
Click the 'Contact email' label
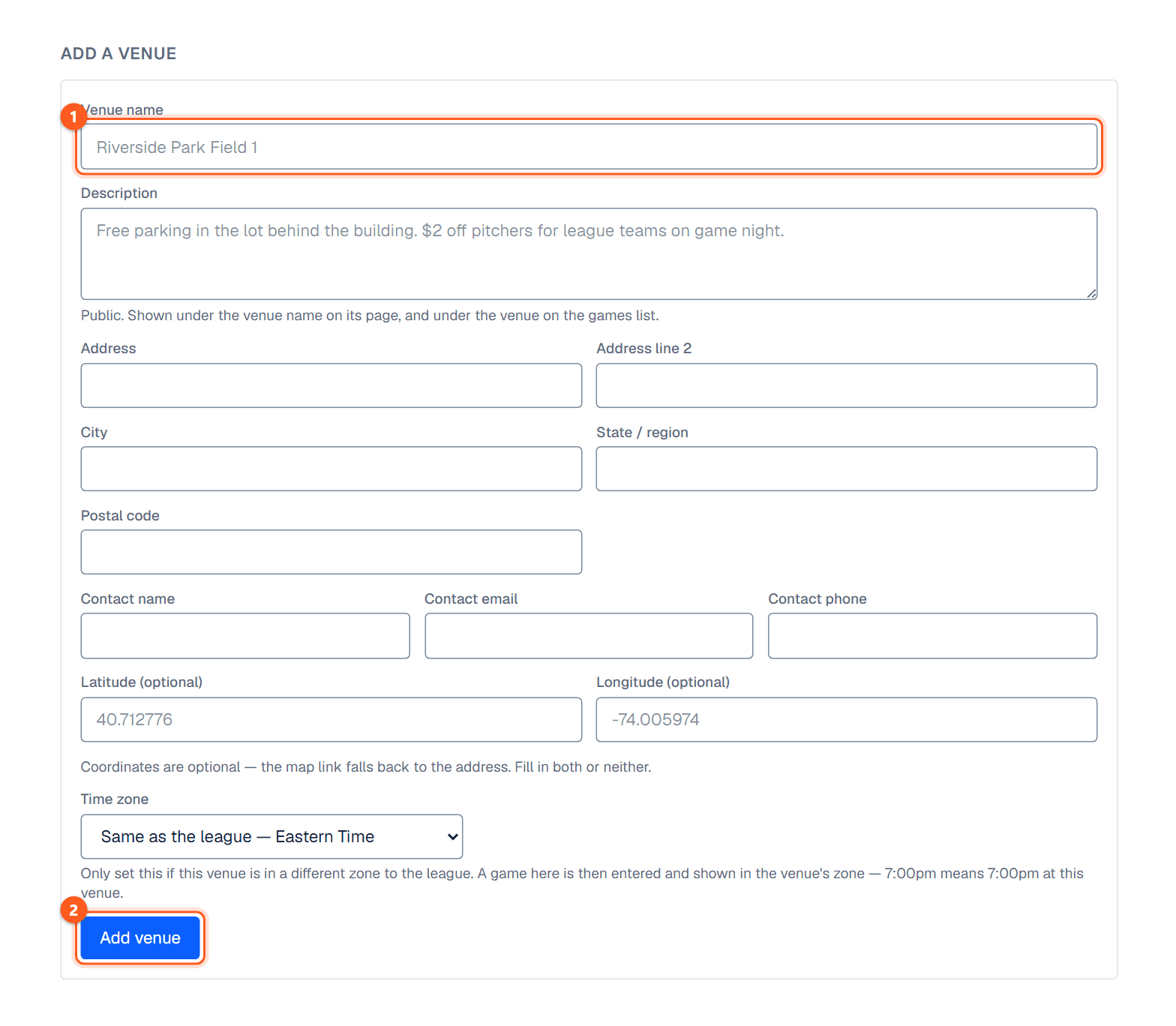click(x=471, y=598)
